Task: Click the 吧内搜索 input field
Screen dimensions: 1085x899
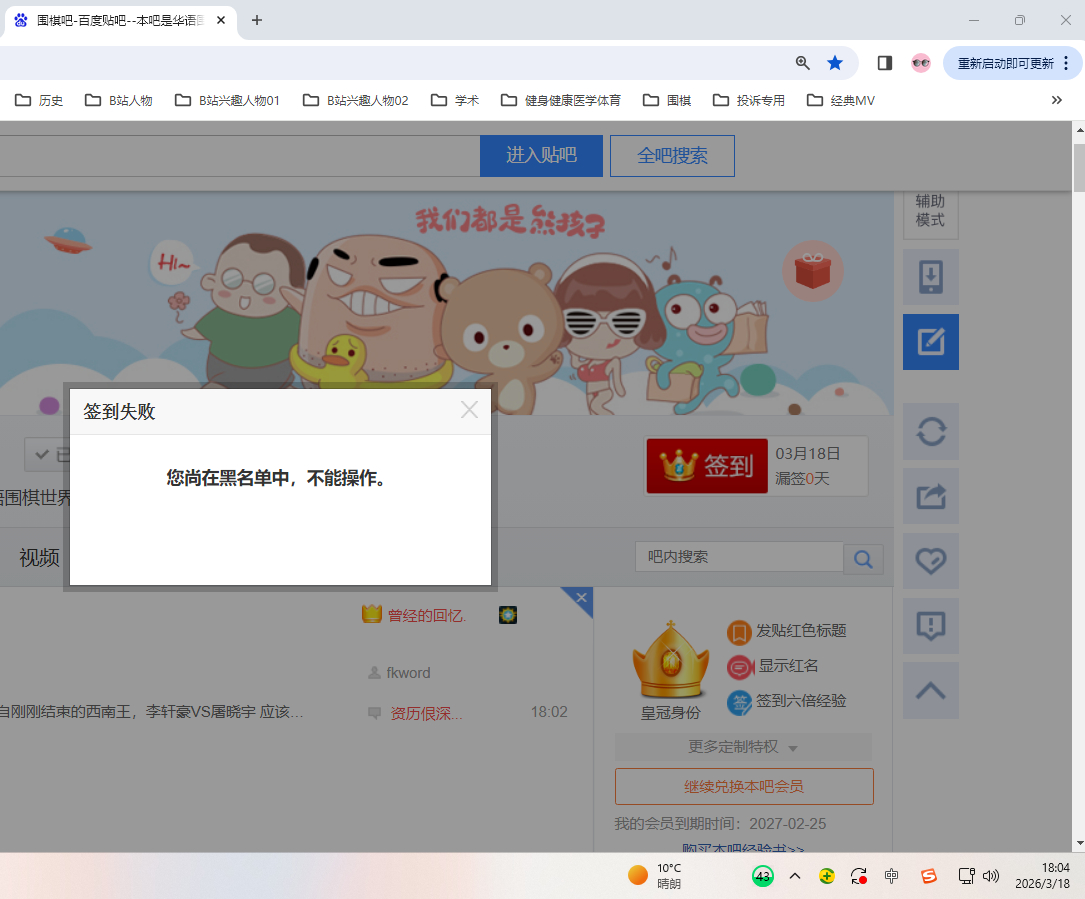Action: tap(738, 557)
